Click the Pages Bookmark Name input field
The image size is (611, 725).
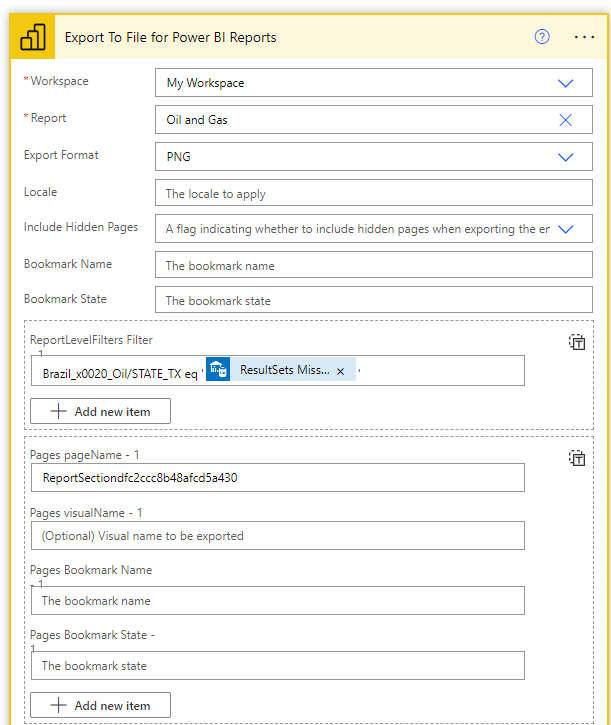(x=278, y=601)
